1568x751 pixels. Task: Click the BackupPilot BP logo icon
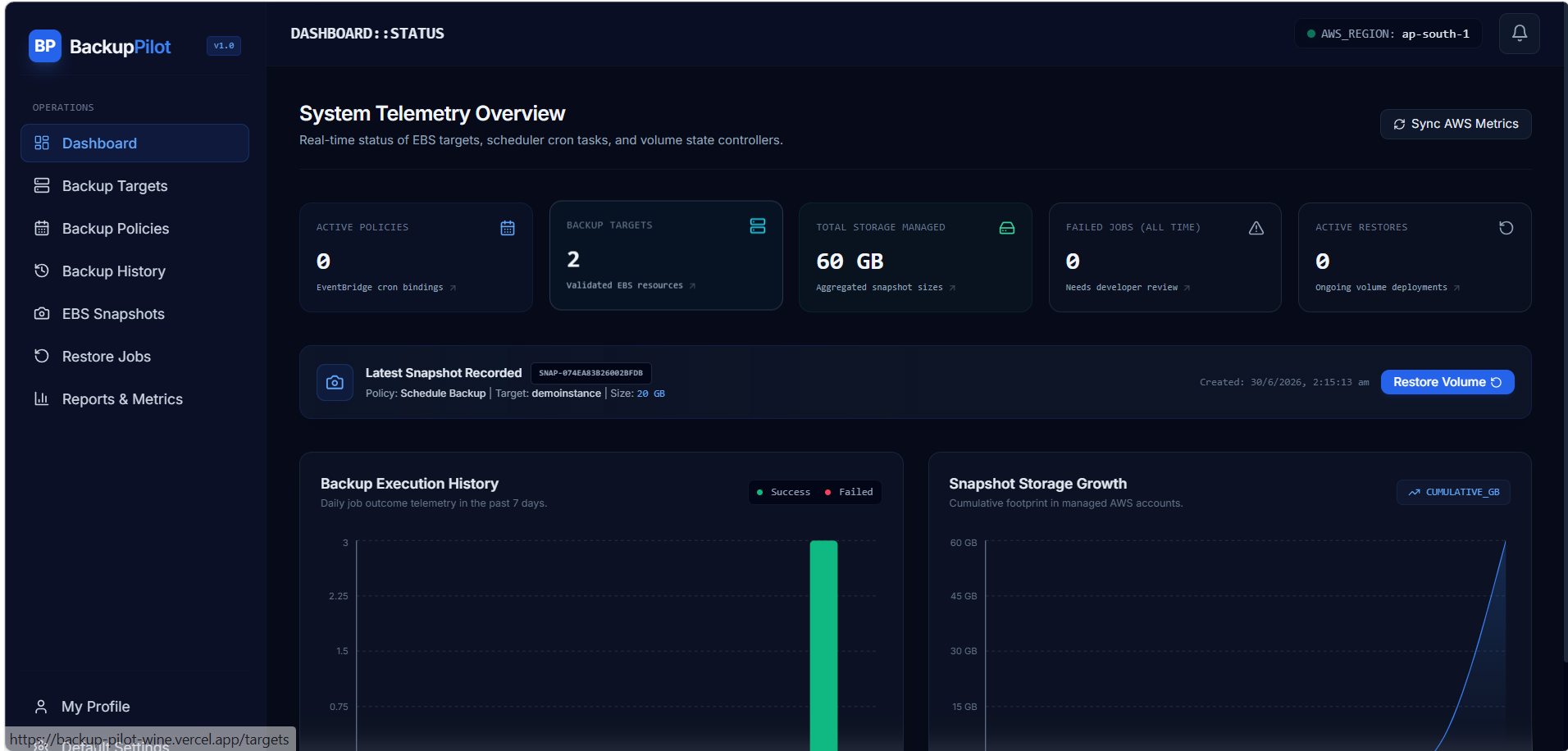[45, 46]
